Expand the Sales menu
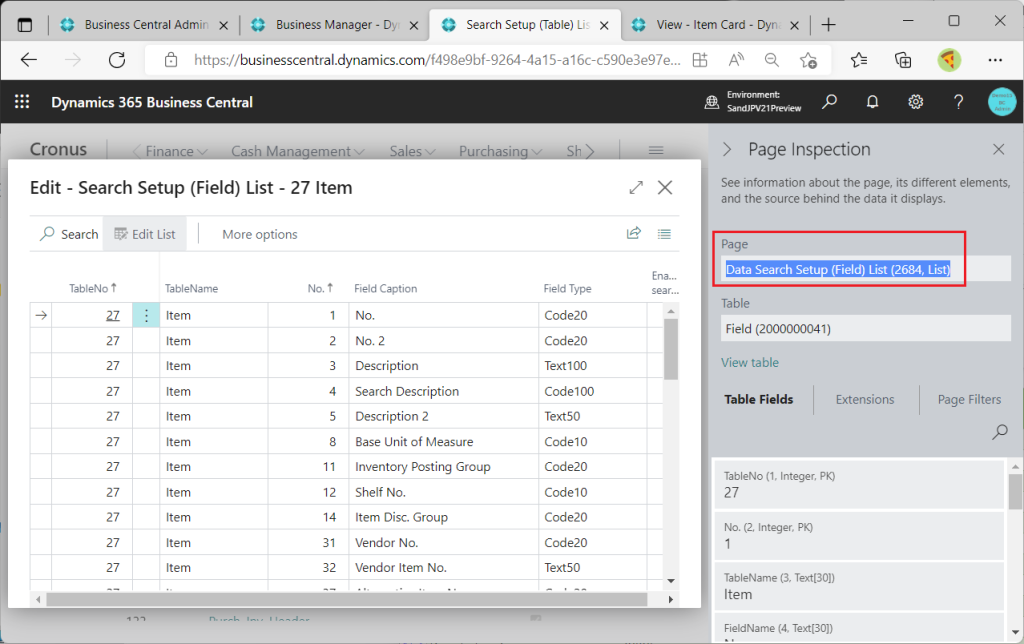This screenshot has width=1024, height=644. pos(412,151)
